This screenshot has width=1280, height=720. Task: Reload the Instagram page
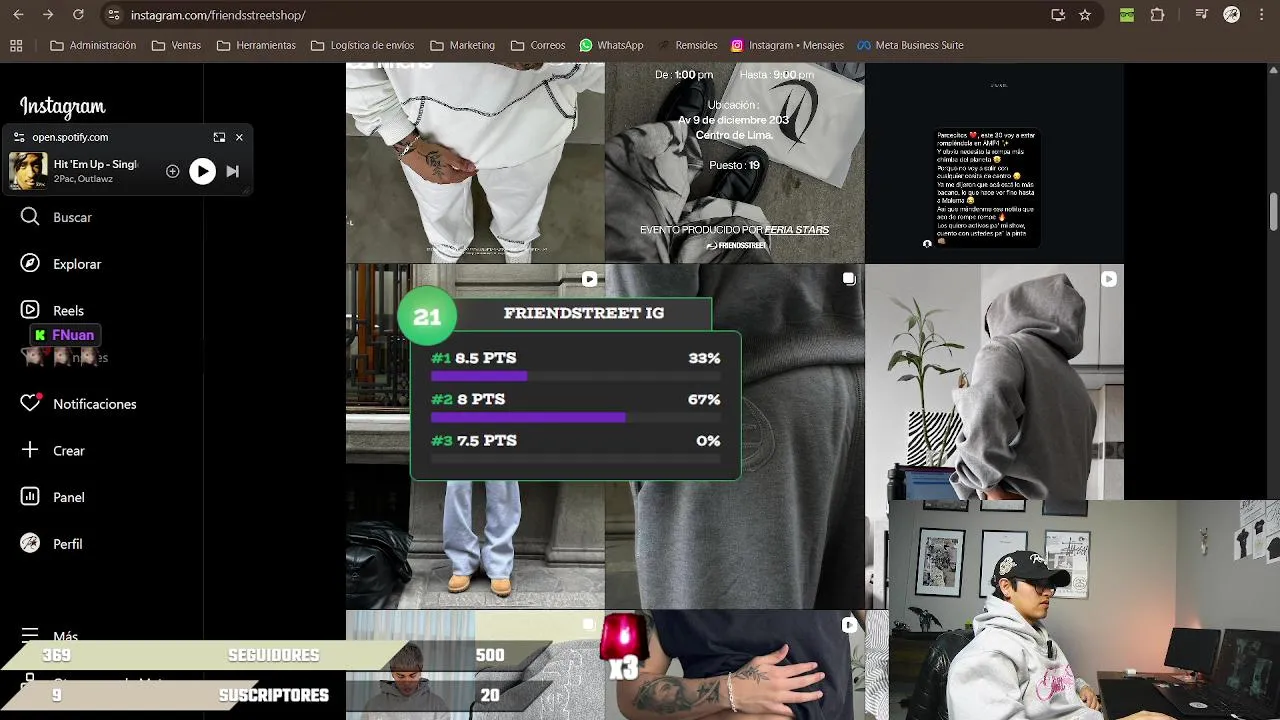pyautogui.click(x=78, y=15)
